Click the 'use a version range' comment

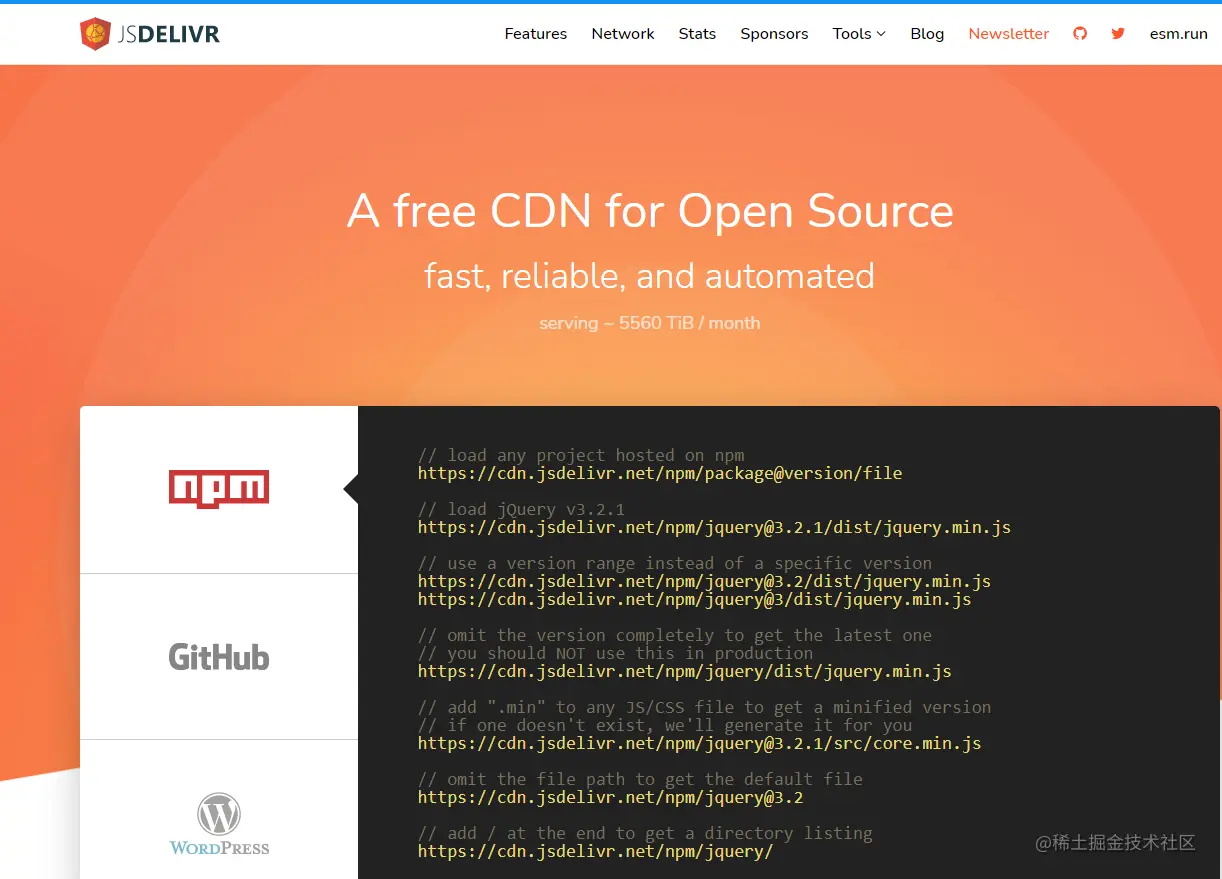[675, 563]
